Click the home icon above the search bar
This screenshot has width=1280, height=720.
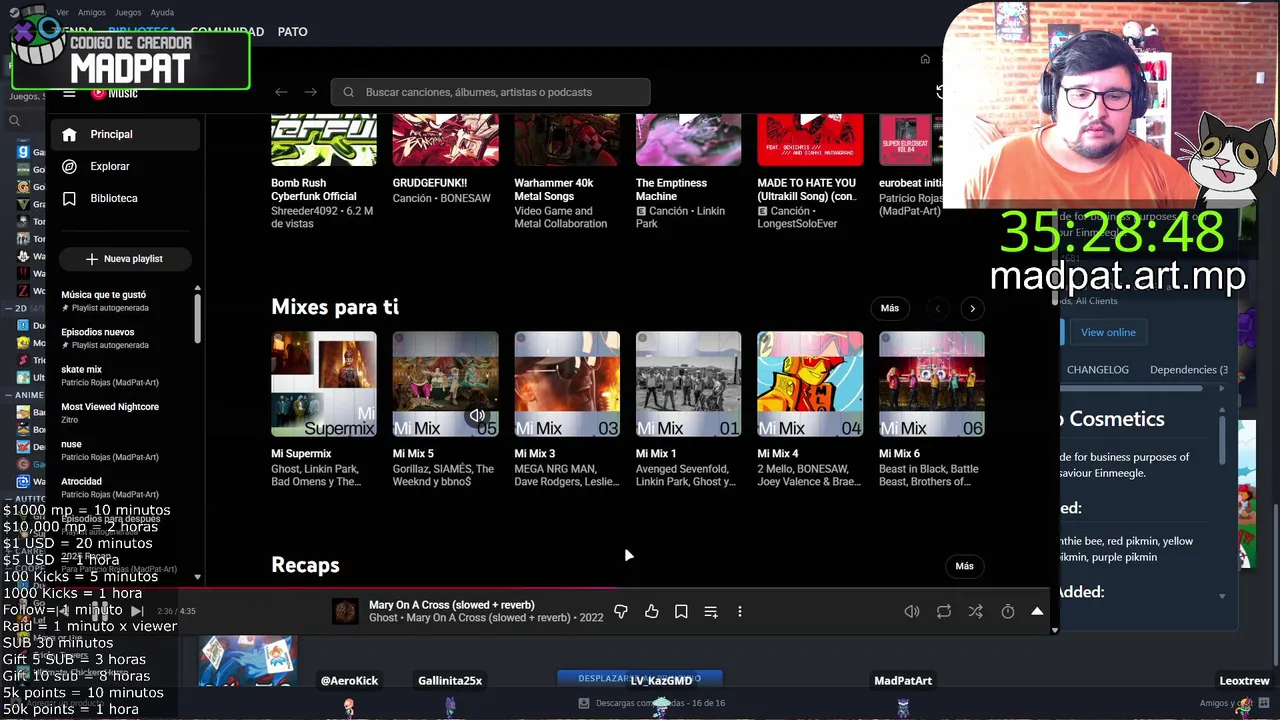pos(925,59)
